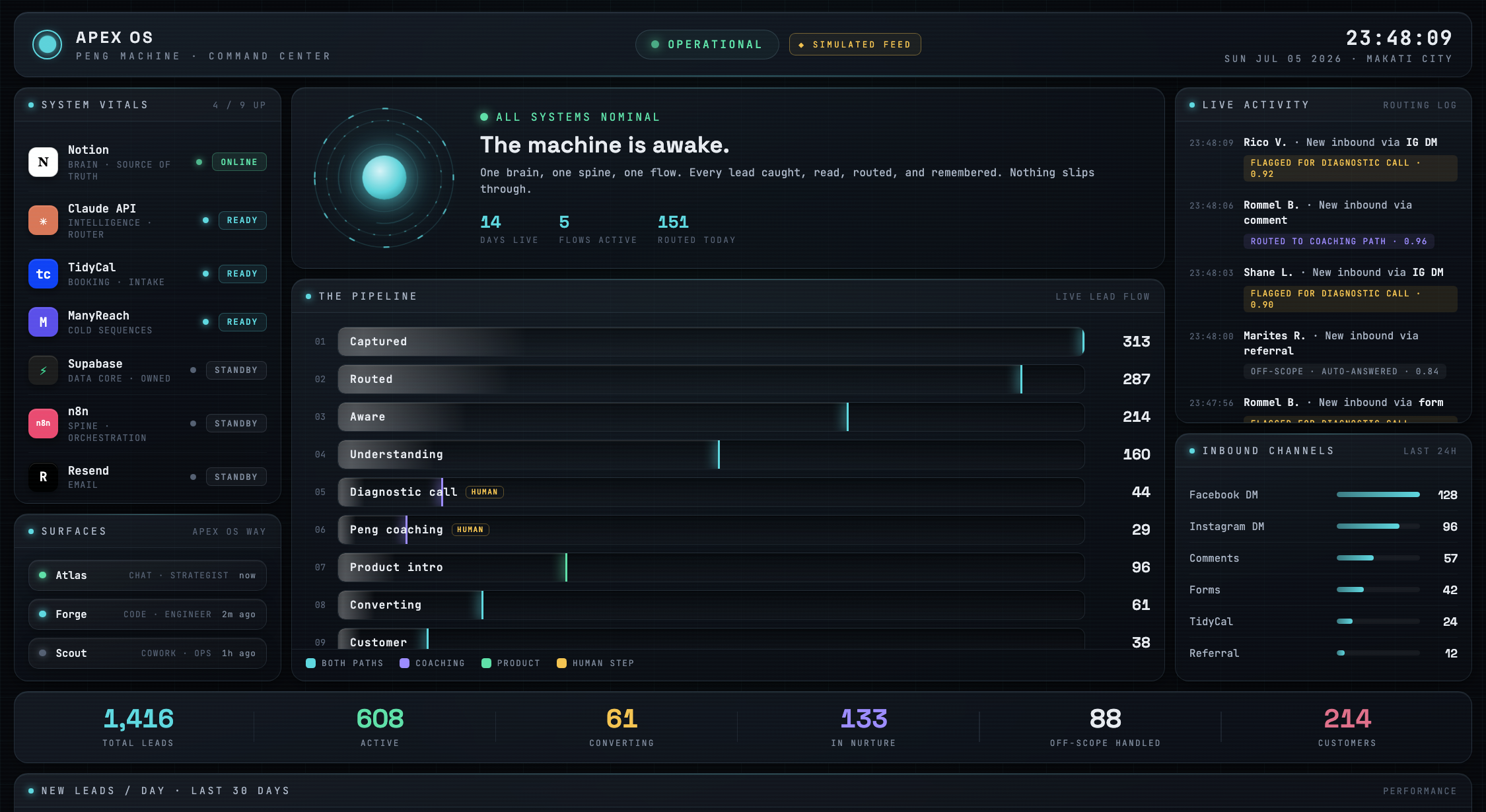Image resolution: width=1486 pixels, height=812 pixels.
Task: Select the Understanding pipeline stage
Action: pos(711,454)
